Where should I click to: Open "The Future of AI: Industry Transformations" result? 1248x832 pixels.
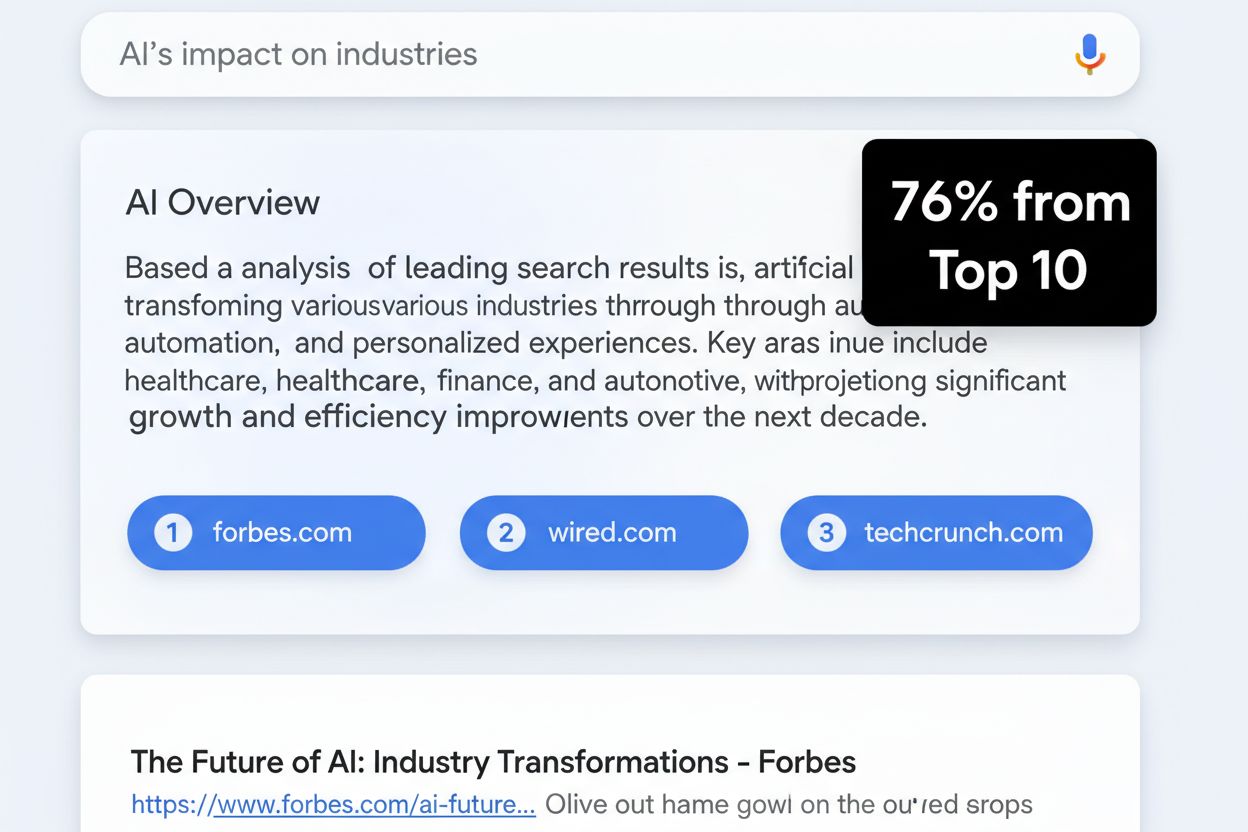[493, 762]
